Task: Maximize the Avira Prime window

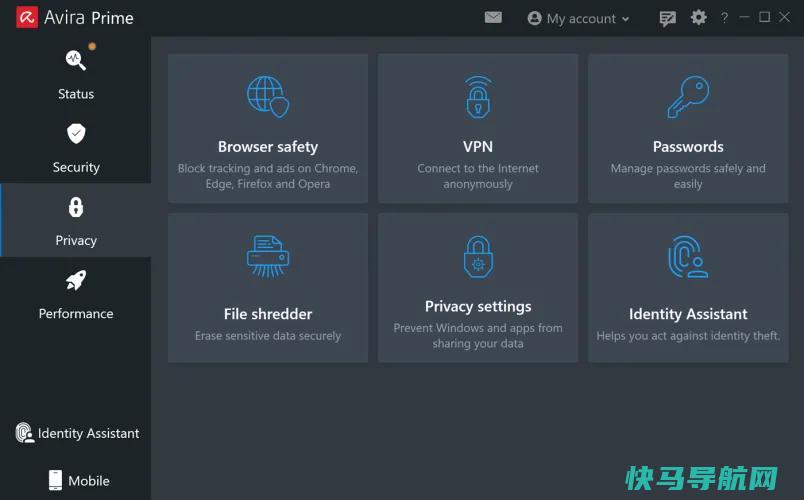Action: pyautogui.click(x=765, y=17)
